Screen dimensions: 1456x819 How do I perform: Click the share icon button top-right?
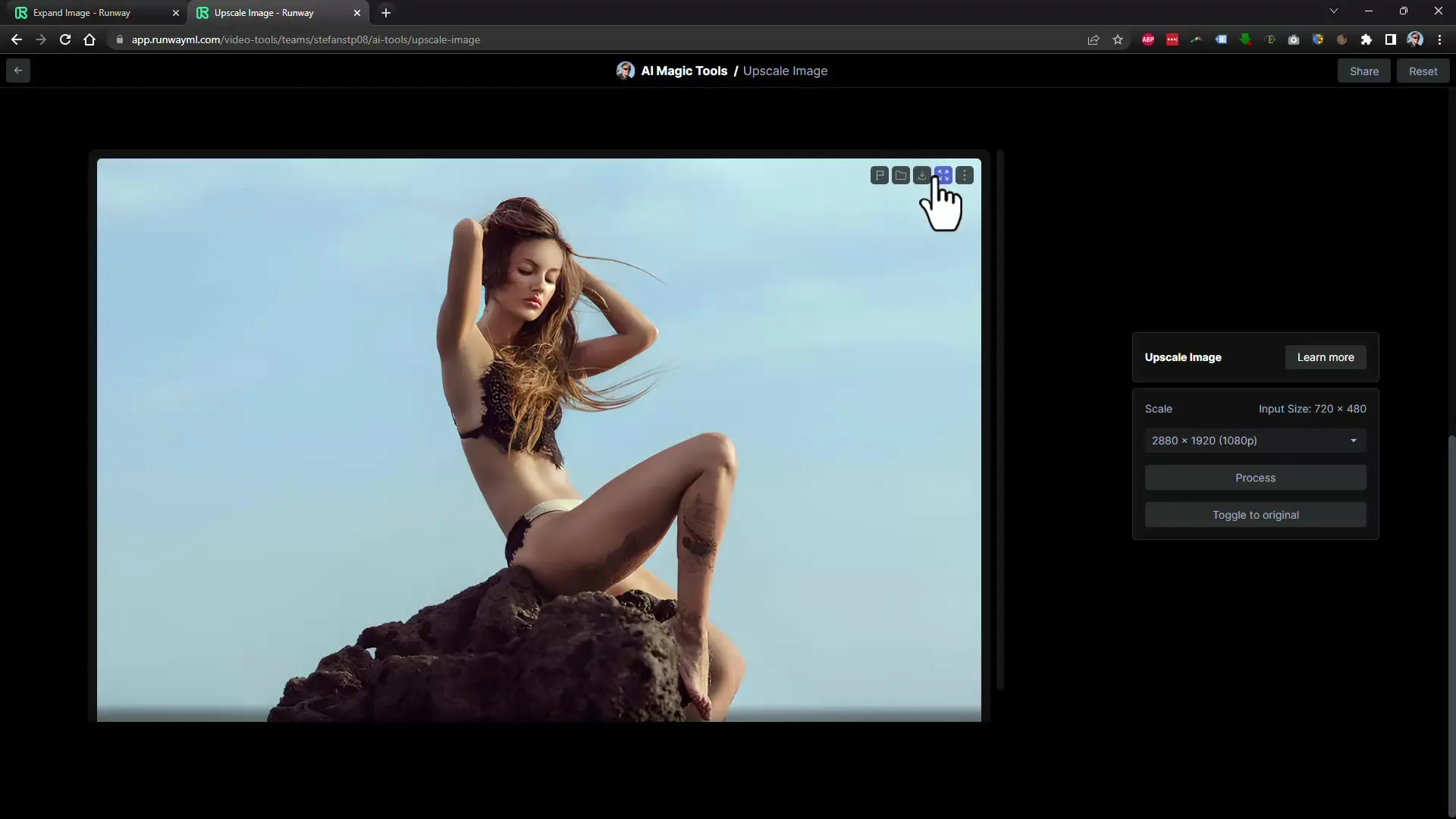(1364, 70)
